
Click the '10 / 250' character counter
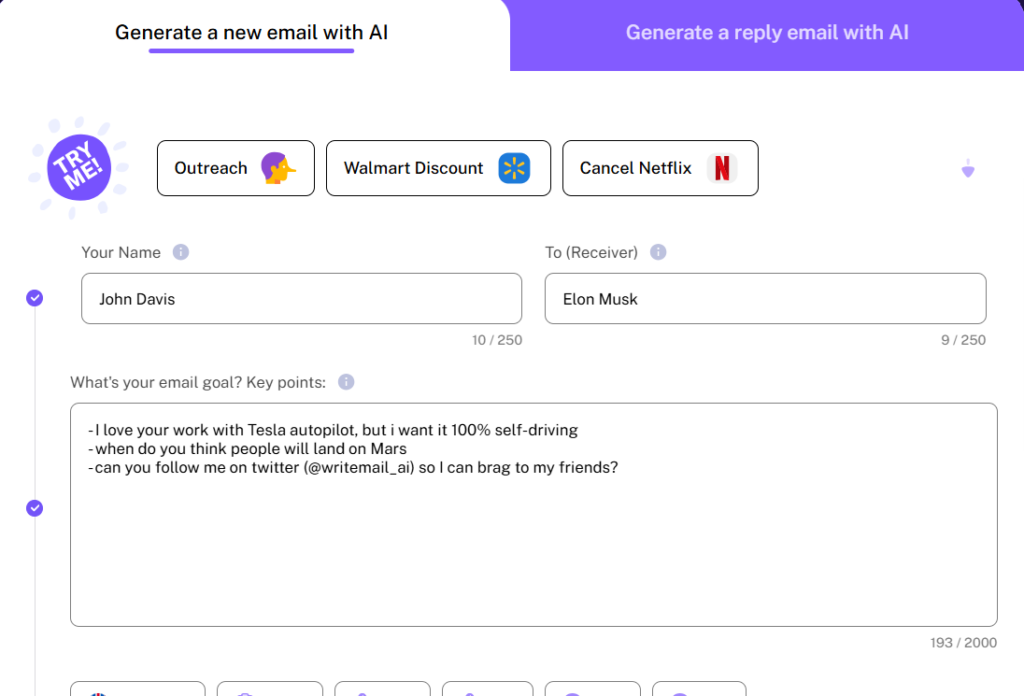[497, 340]
